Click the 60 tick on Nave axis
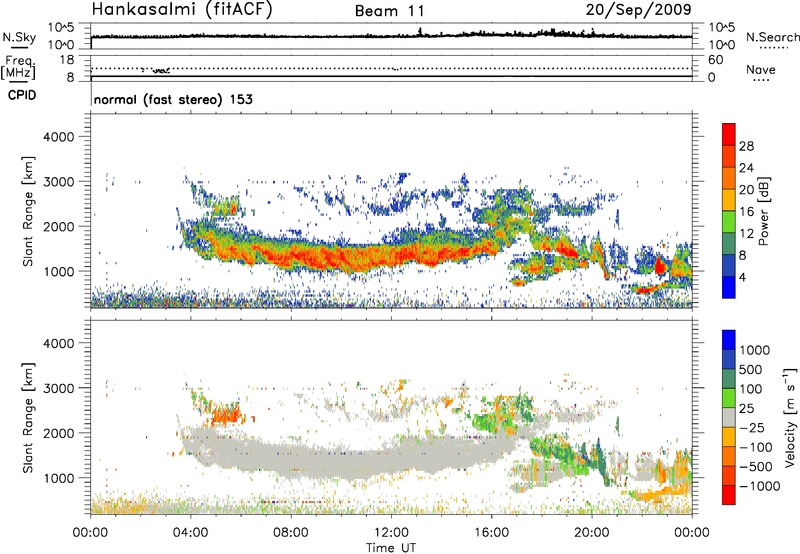The image size is (800, 554). [716, 60]
